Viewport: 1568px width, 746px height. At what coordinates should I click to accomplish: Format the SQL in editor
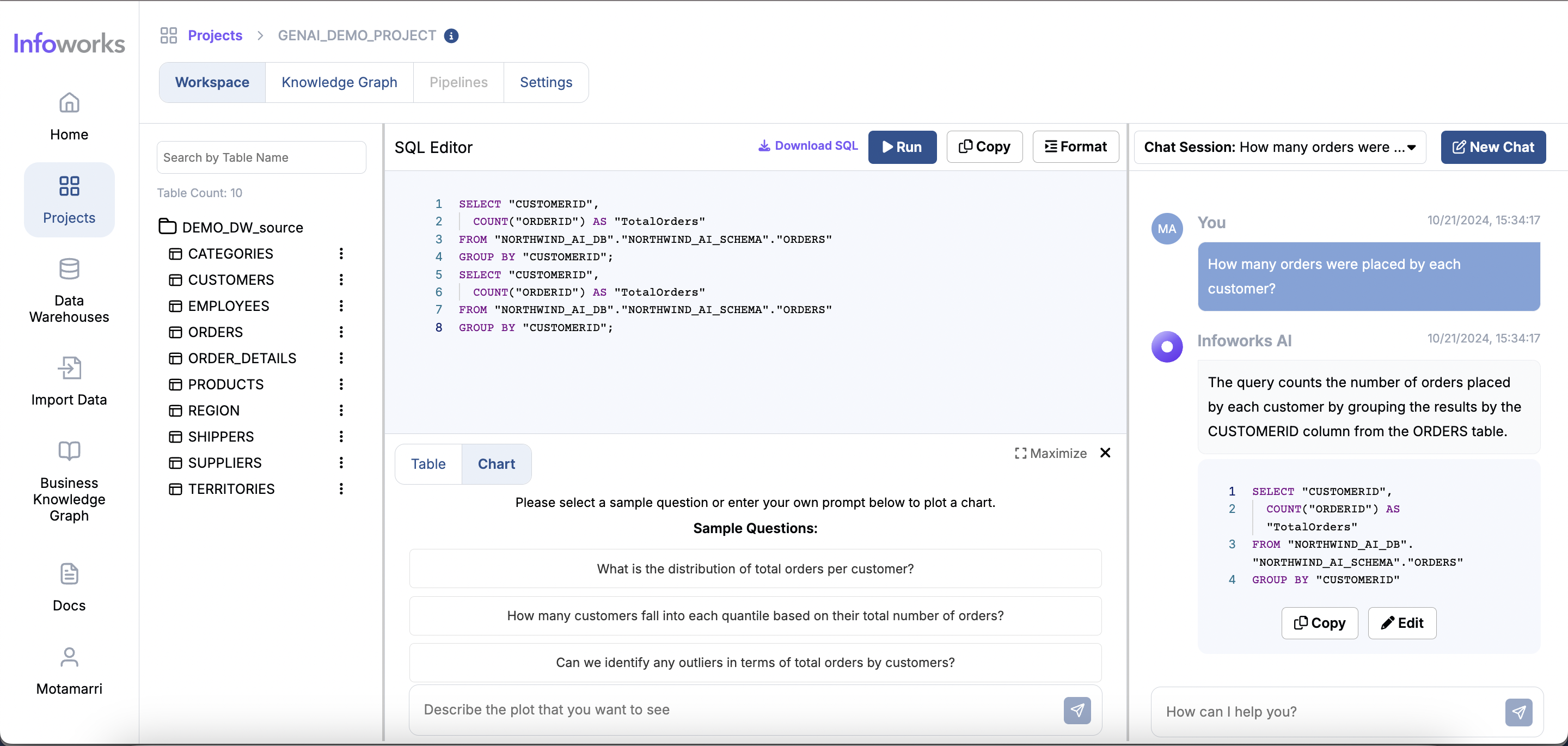tap(1075, 147)
